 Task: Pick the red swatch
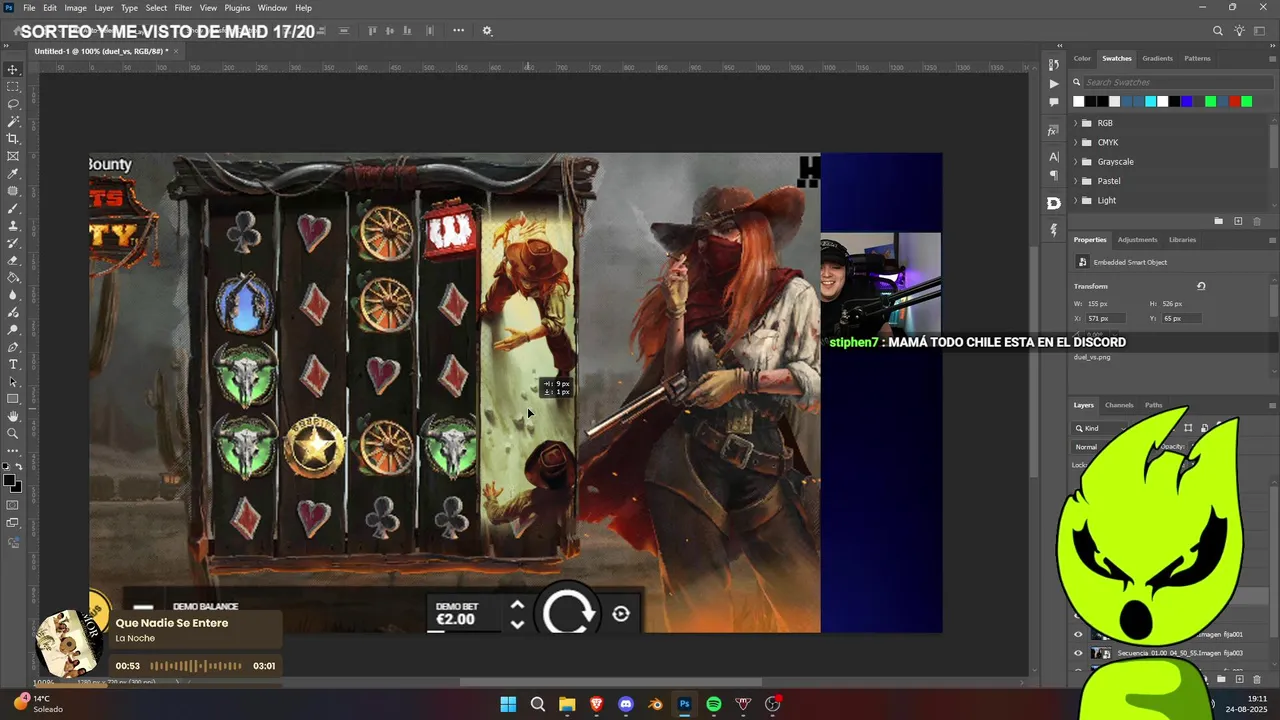1234,101
